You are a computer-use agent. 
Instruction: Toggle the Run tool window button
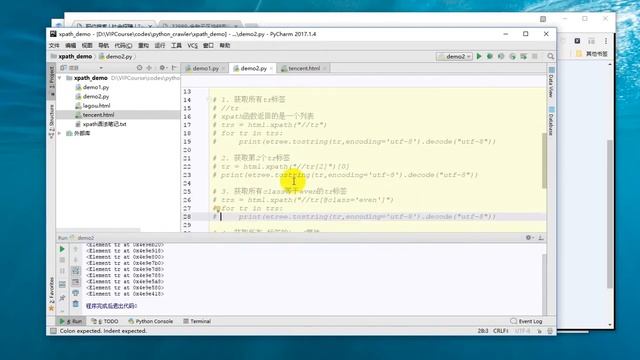point(71,321)
